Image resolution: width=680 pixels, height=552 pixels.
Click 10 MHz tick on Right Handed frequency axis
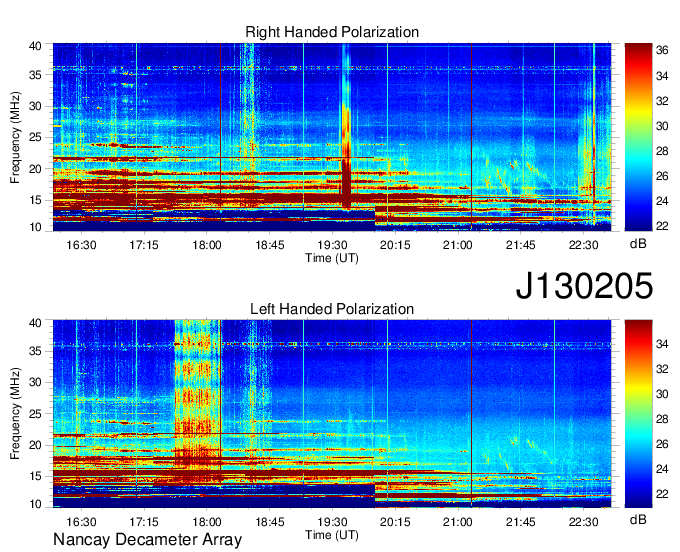[x=35, y=227]
